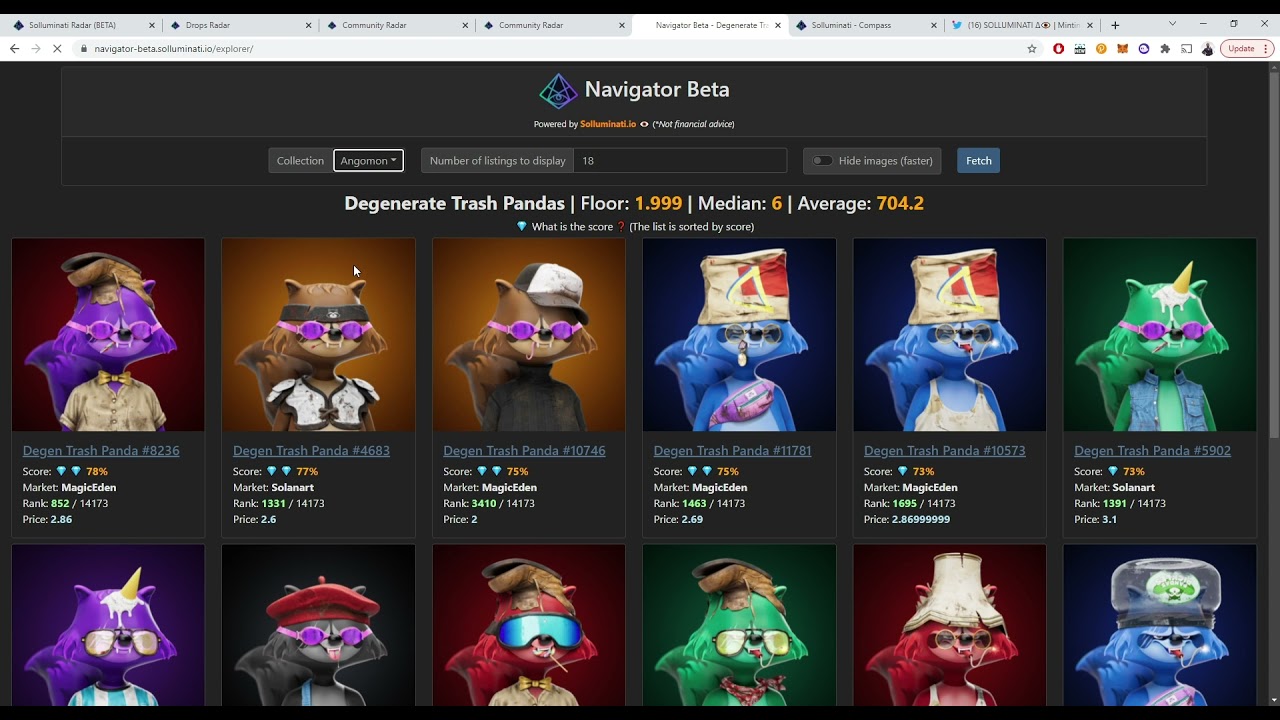Open Degen Trash Panda #5902 link
The width and height of the screenshot is (1280, 720).
(x=1152, y=451)
